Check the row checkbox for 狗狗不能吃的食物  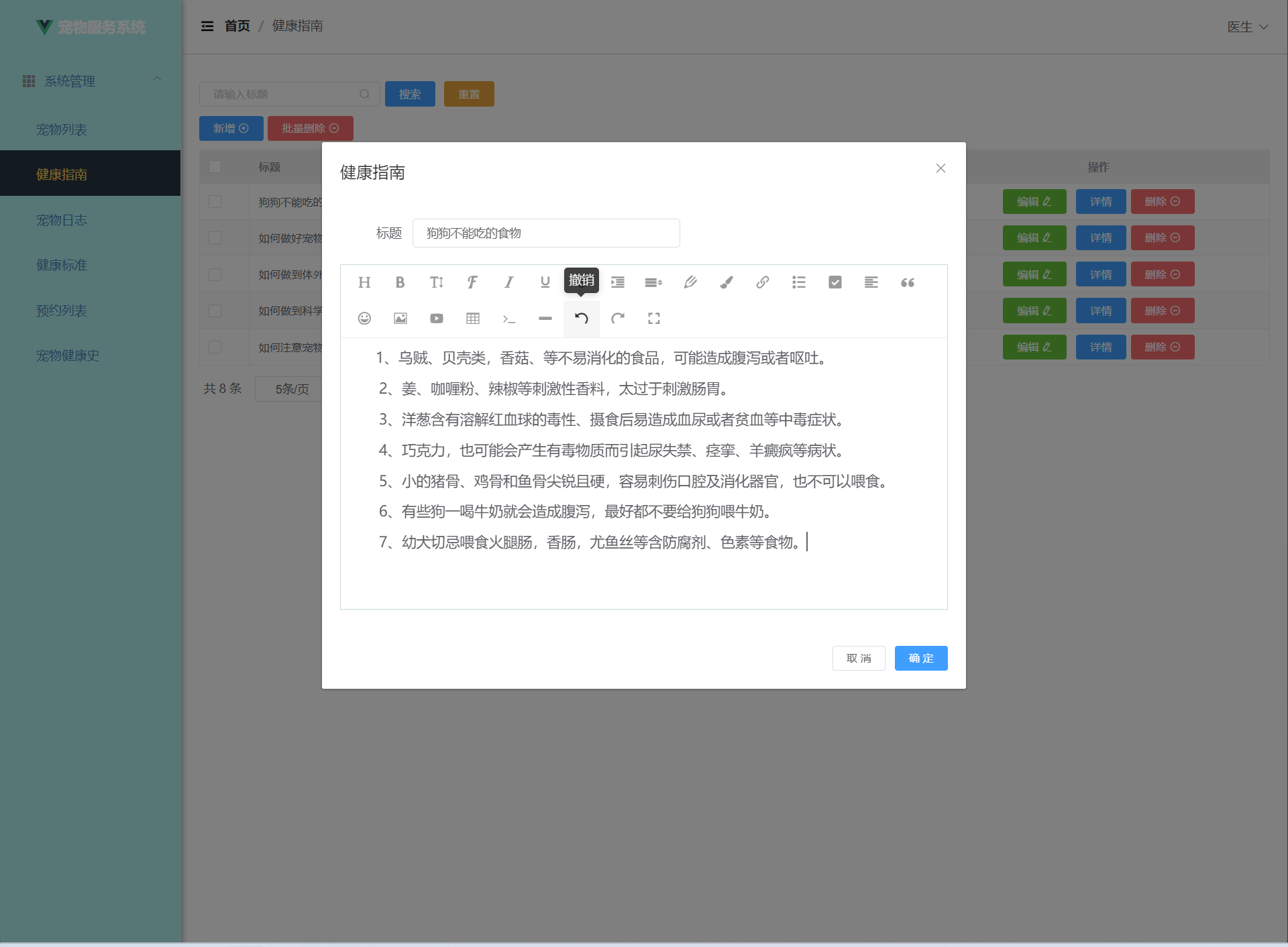tap(215, 202)
